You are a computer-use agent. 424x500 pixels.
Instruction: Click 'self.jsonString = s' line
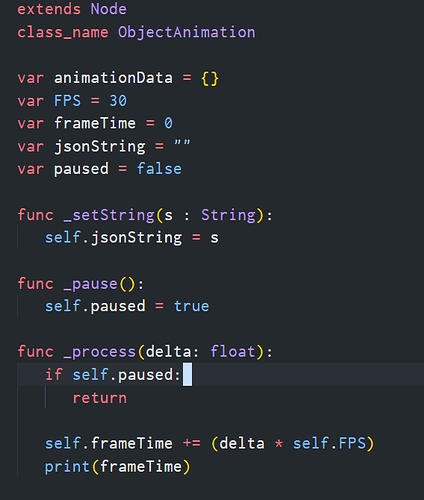point(132,238)
